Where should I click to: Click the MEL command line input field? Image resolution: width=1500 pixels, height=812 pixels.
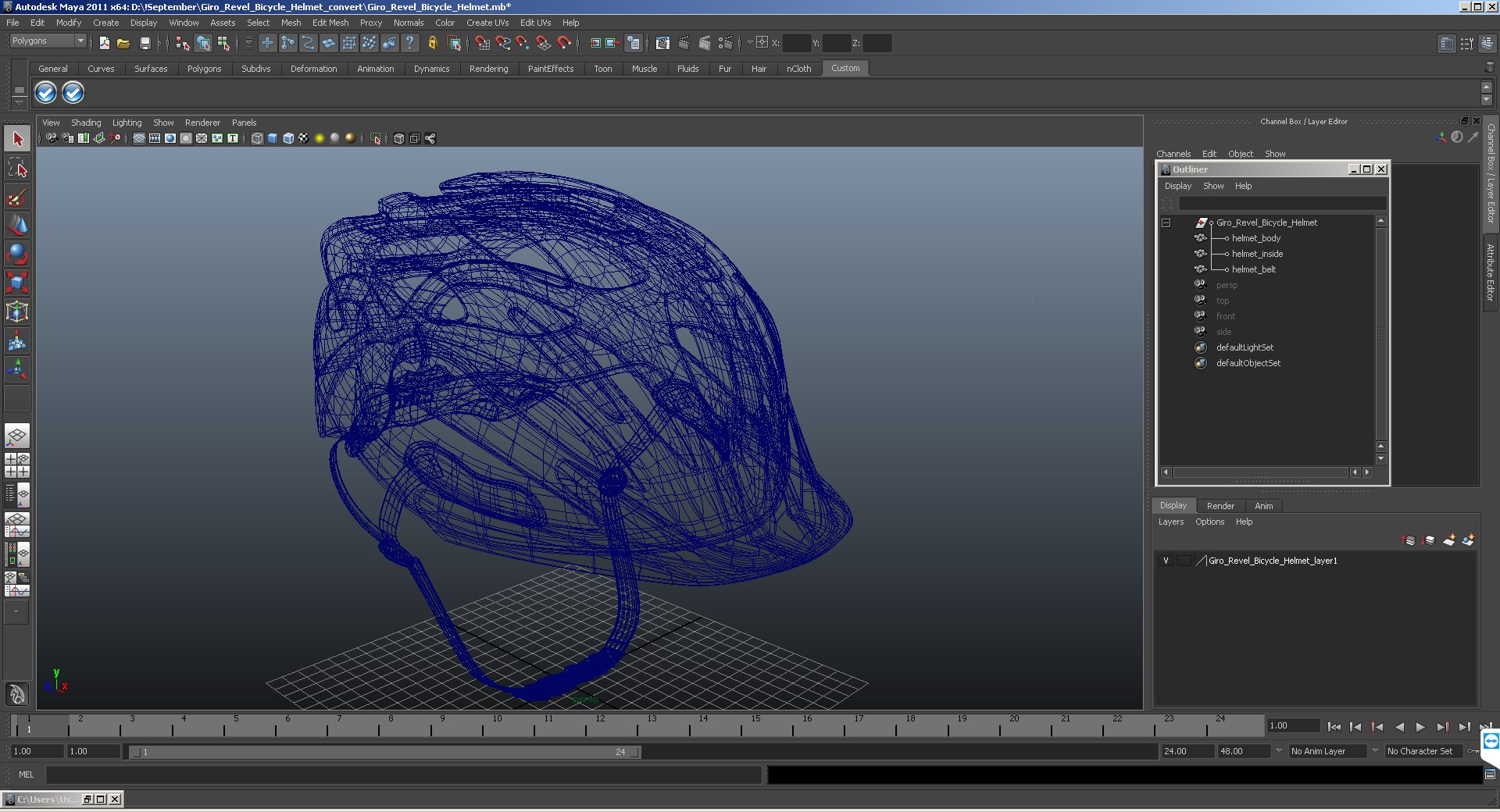[x=404, y=775]
